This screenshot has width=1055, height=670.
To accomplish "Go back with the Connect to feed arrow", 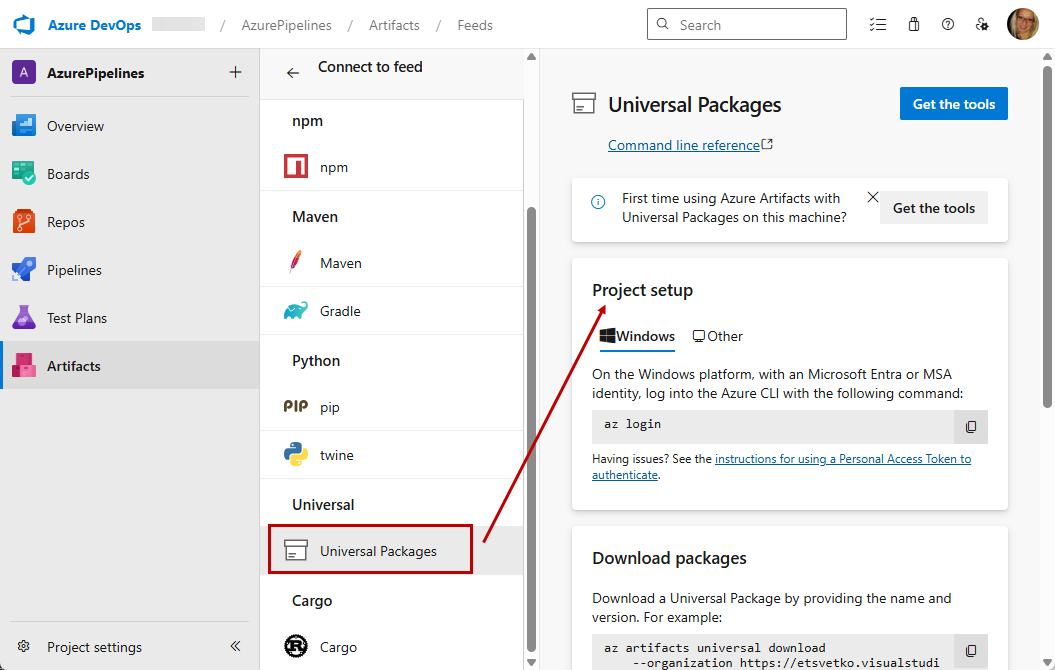I will [293, 73].
